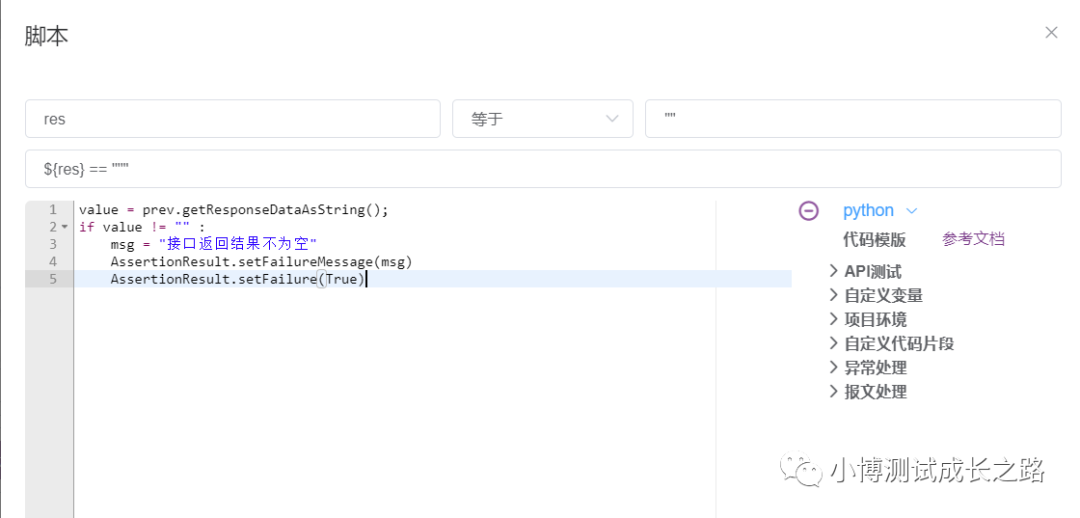Screen dimensions: 1080x518
Task: Click the setFailureMessage(msg) code line
Action: [x=261, y=262]
